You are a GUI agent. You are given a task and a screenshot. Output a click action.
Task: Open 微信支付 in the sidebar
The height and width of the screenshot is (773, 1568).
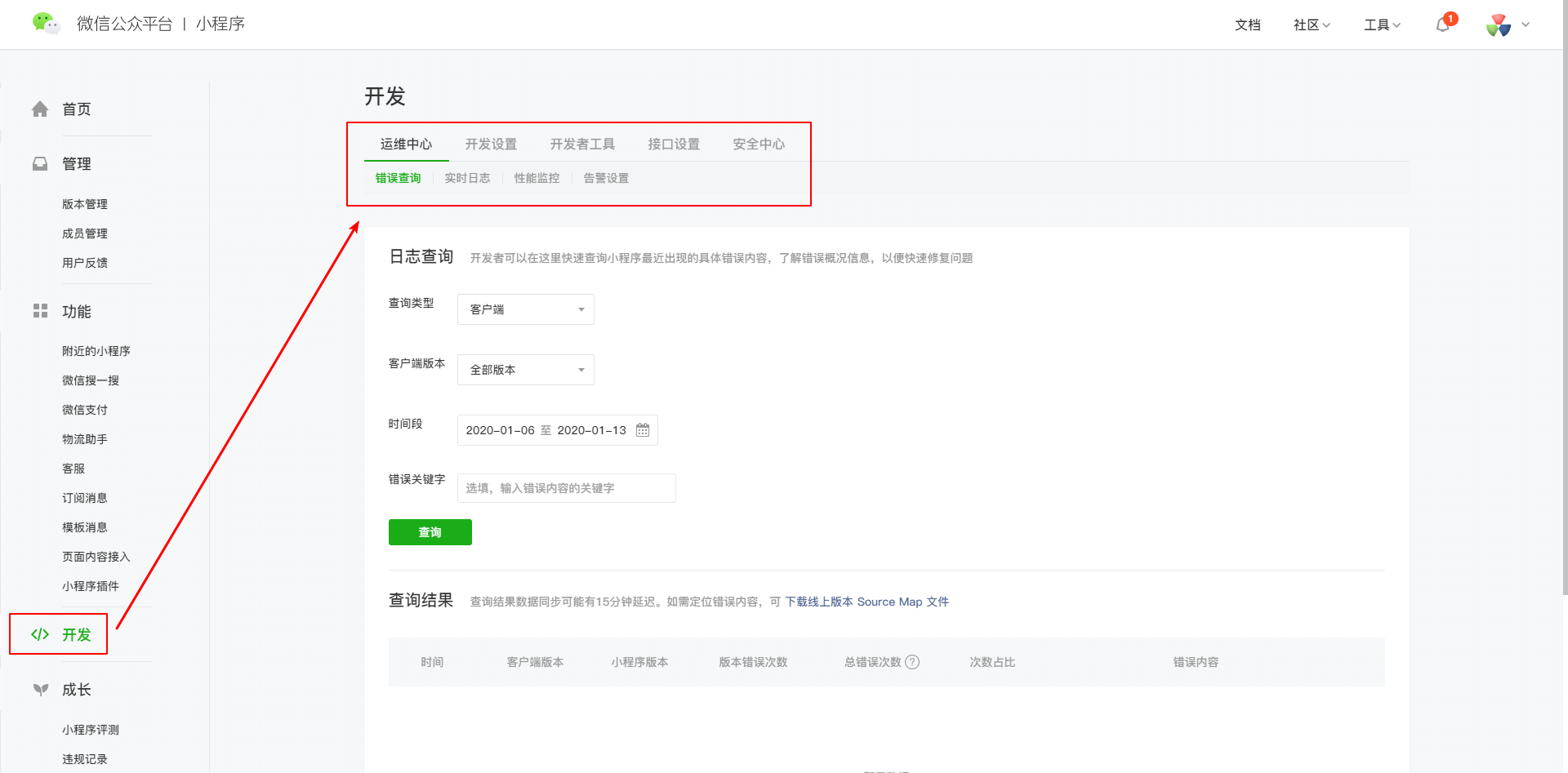pos(85,410)
